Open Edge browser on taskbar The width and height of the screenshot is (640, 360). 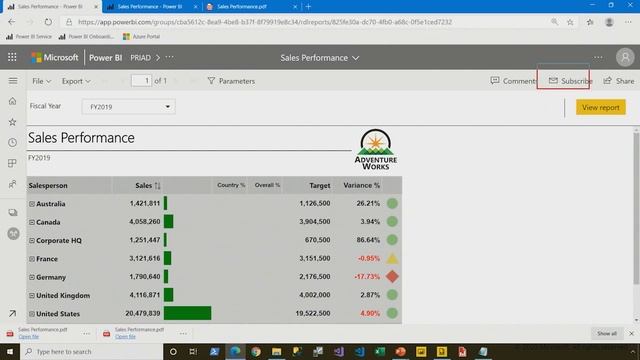(235, 351)
